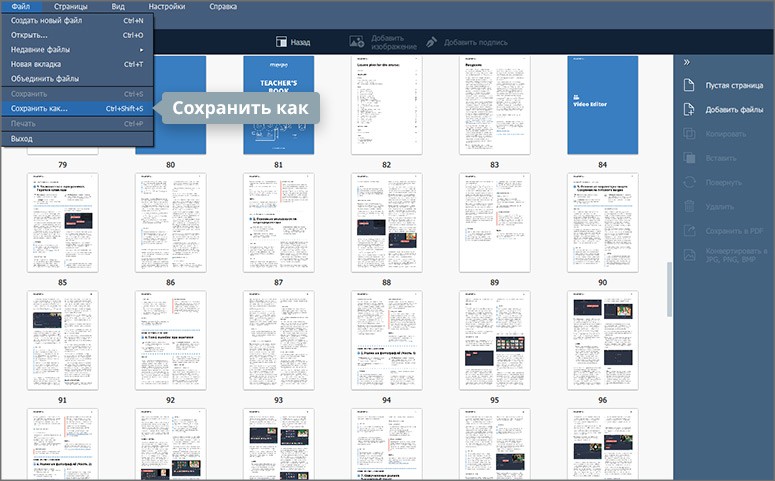Click the Добавить файлы icon
This screenshot has width=775, height=481.
689,109
